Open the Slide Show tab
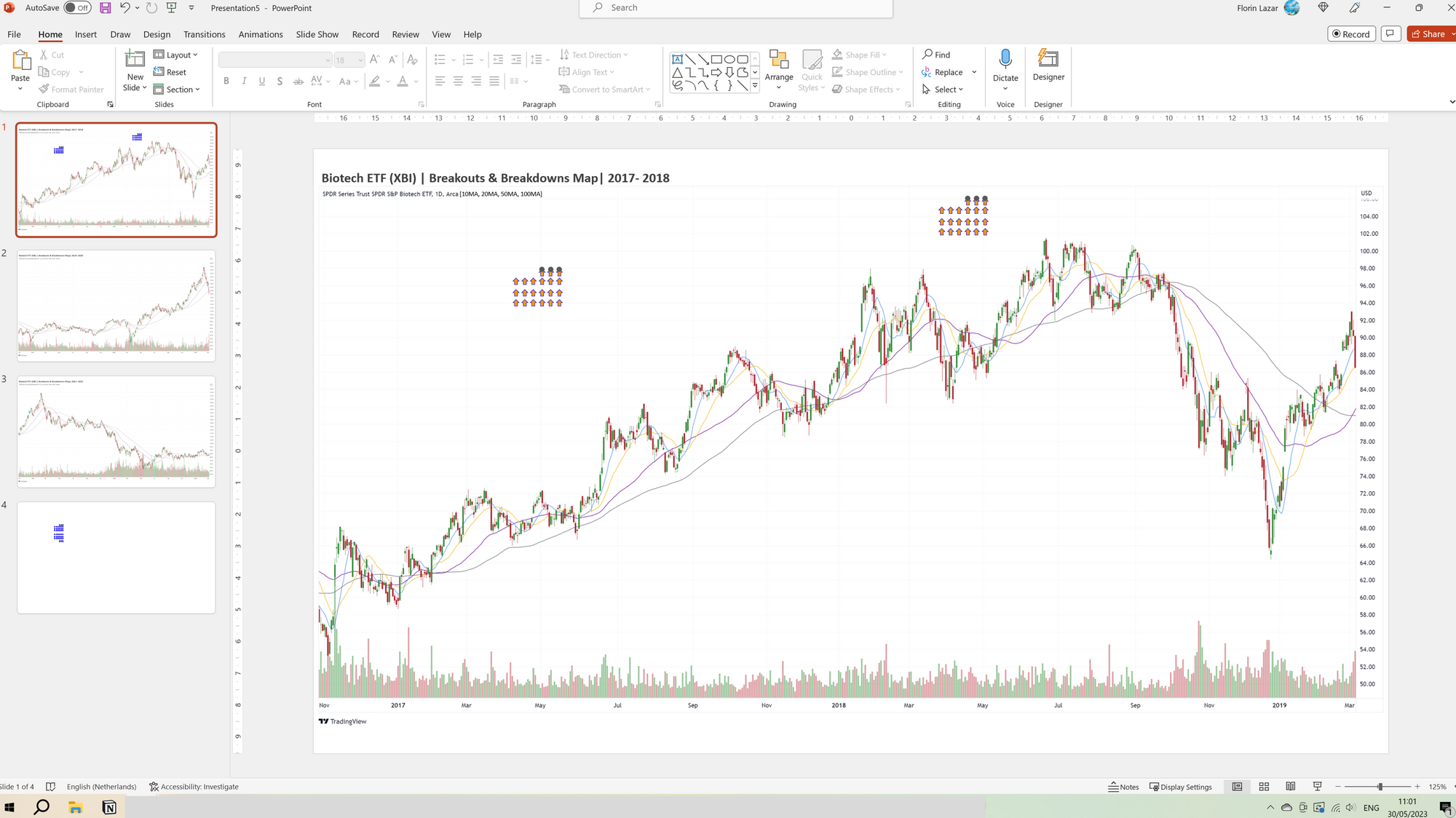Viewport: 1456px width, 818px height. pyautogui.click(x=317, y=34)
